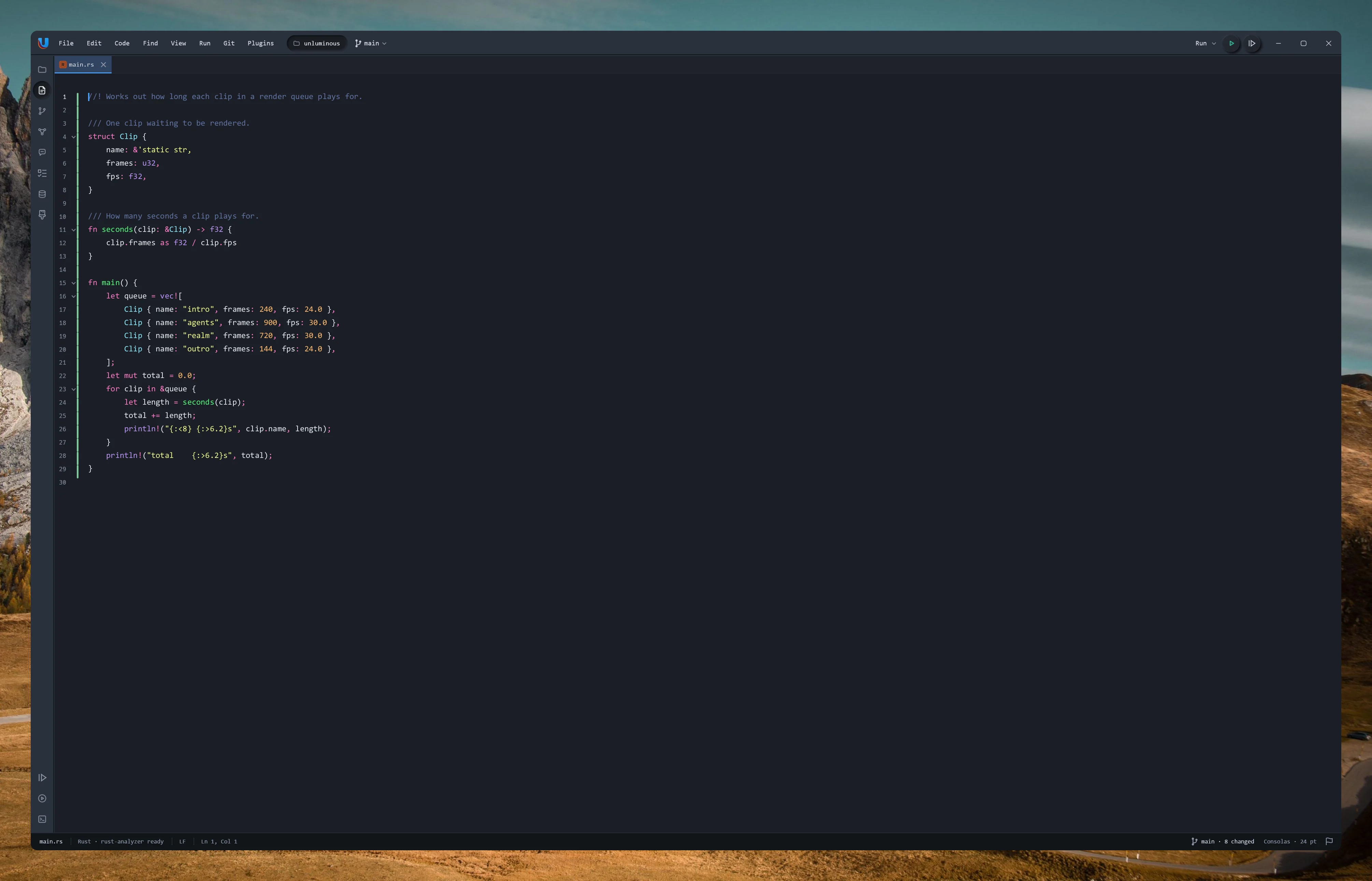The height and width of the screenshot is (881, 1372).
Task: Select the main.rs editor tab
Action: point(83,65)
